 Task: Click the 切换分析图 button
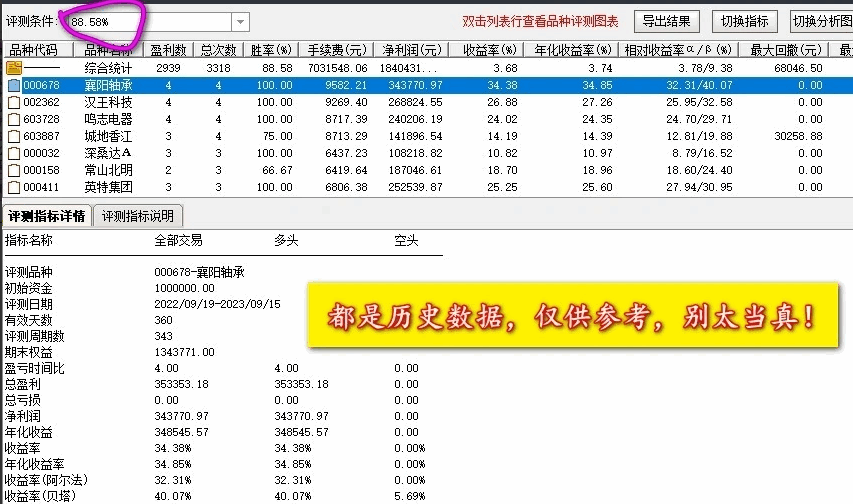pos(821,21)
